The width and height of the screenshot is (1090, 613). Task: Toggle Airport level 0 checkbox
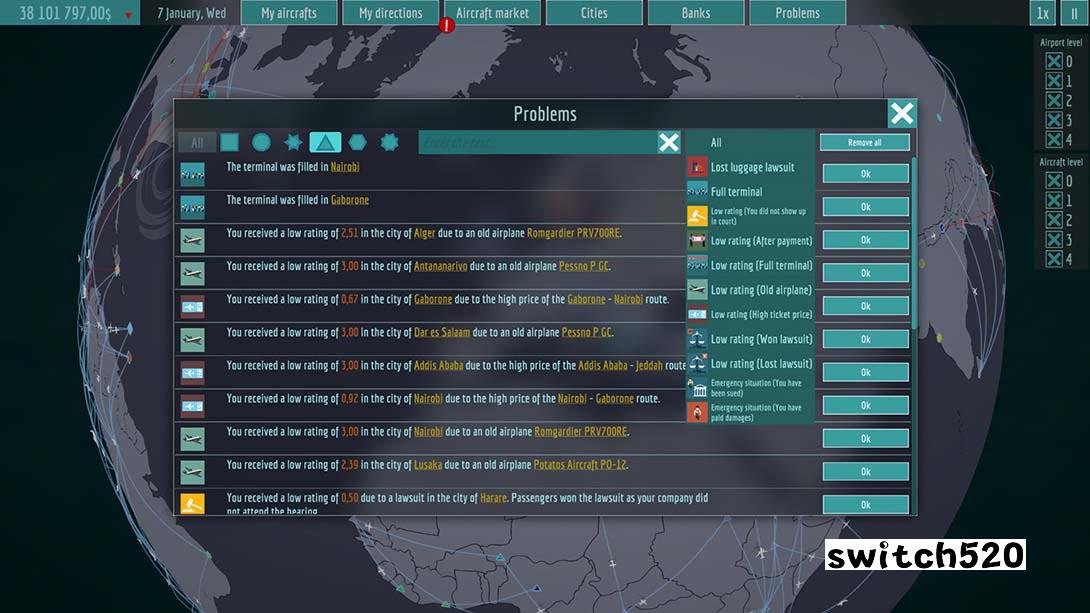1054,62
